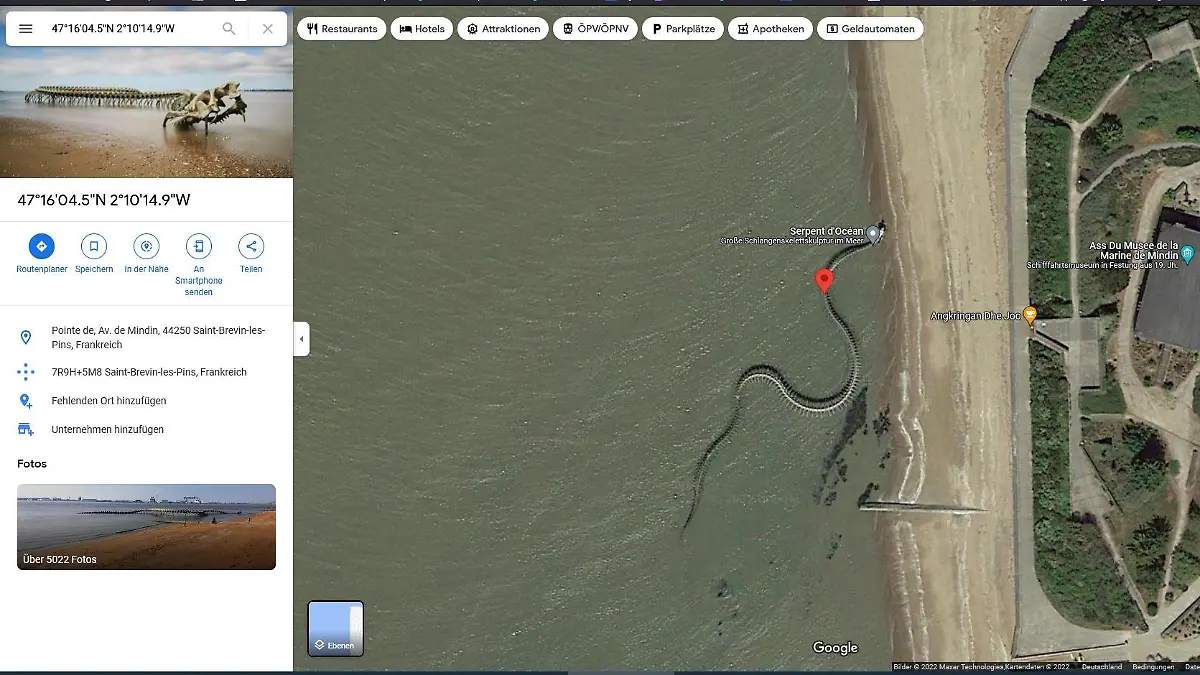
Task: Click the red location pin on map
Action: pyautogui.click(x=824, y=280)
